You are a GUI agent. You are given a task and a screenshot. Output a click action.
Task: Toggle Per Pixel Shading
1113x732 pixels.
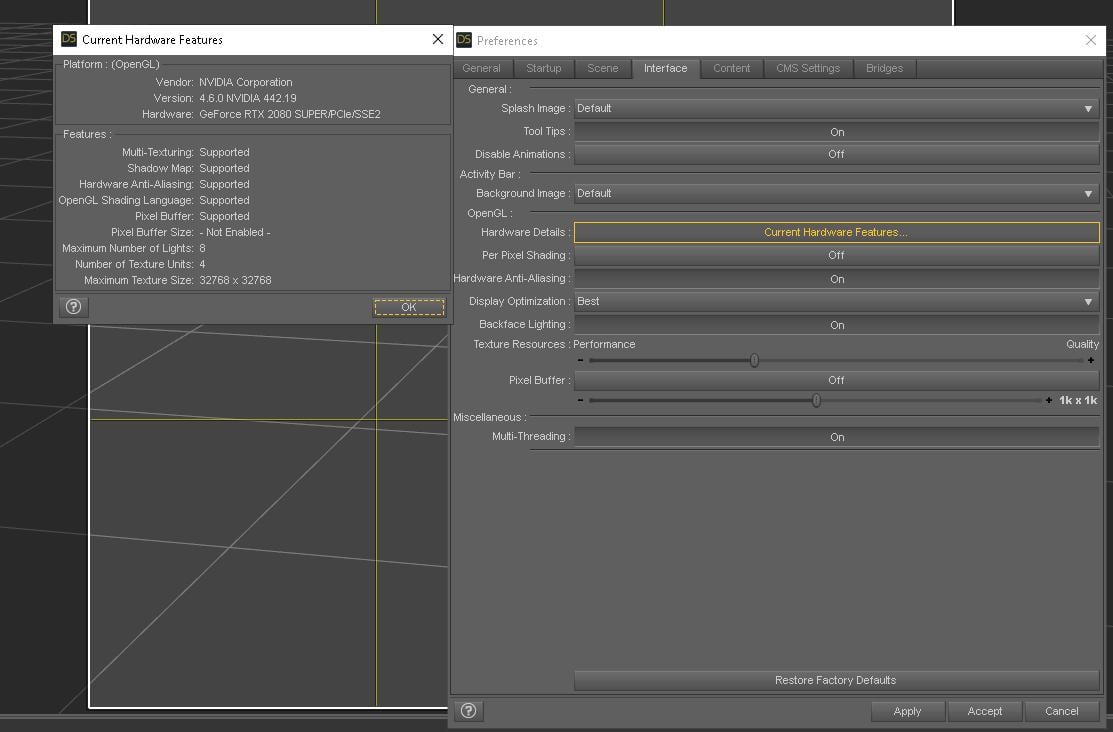point(837,255)
